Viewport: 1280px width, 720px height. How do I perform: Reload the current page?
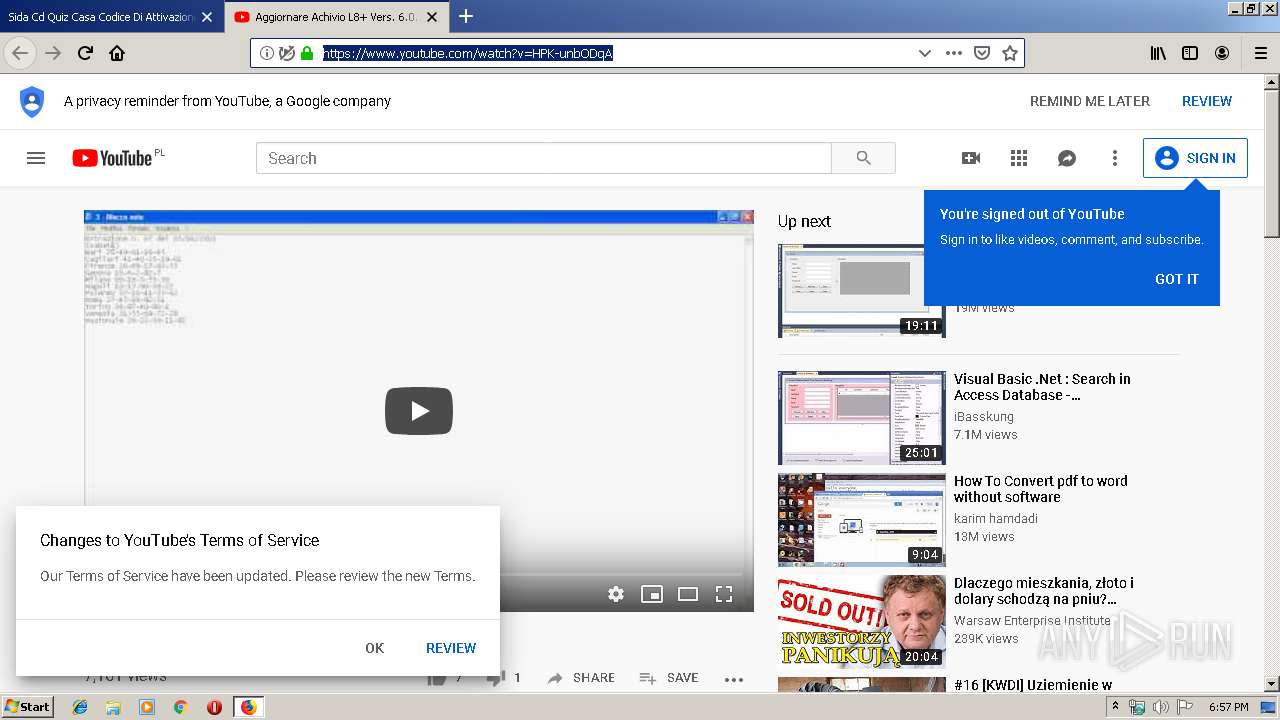click(x=85, y=53)
